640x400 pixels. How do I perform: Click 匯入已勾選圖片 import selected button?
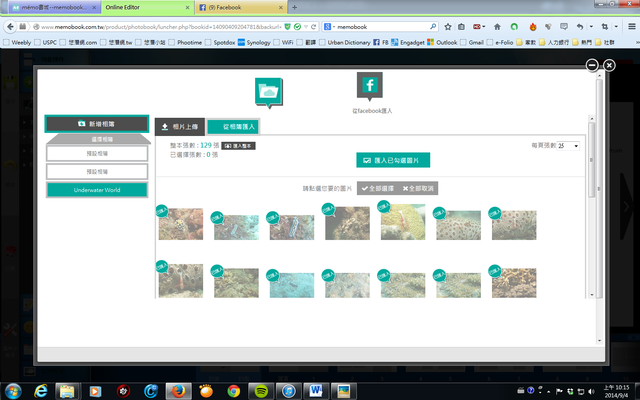393,160
